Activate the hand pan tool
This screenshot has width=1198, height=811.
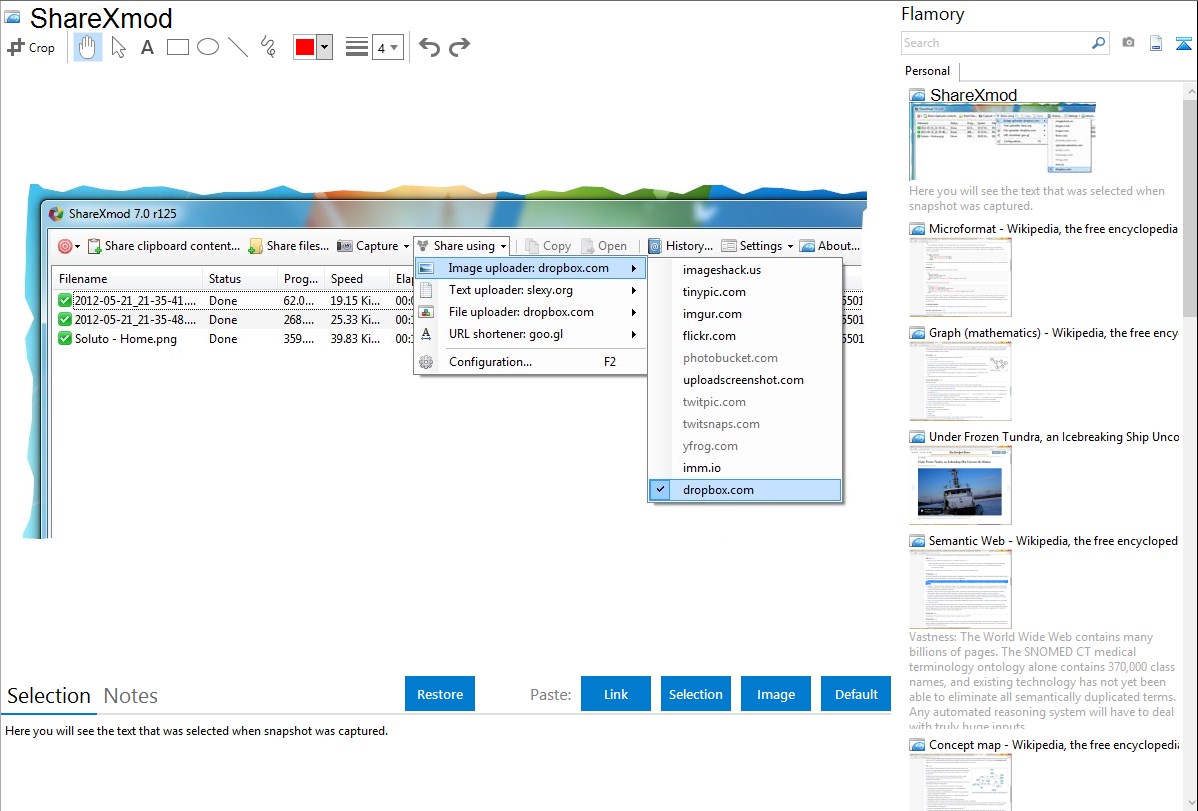87,47
